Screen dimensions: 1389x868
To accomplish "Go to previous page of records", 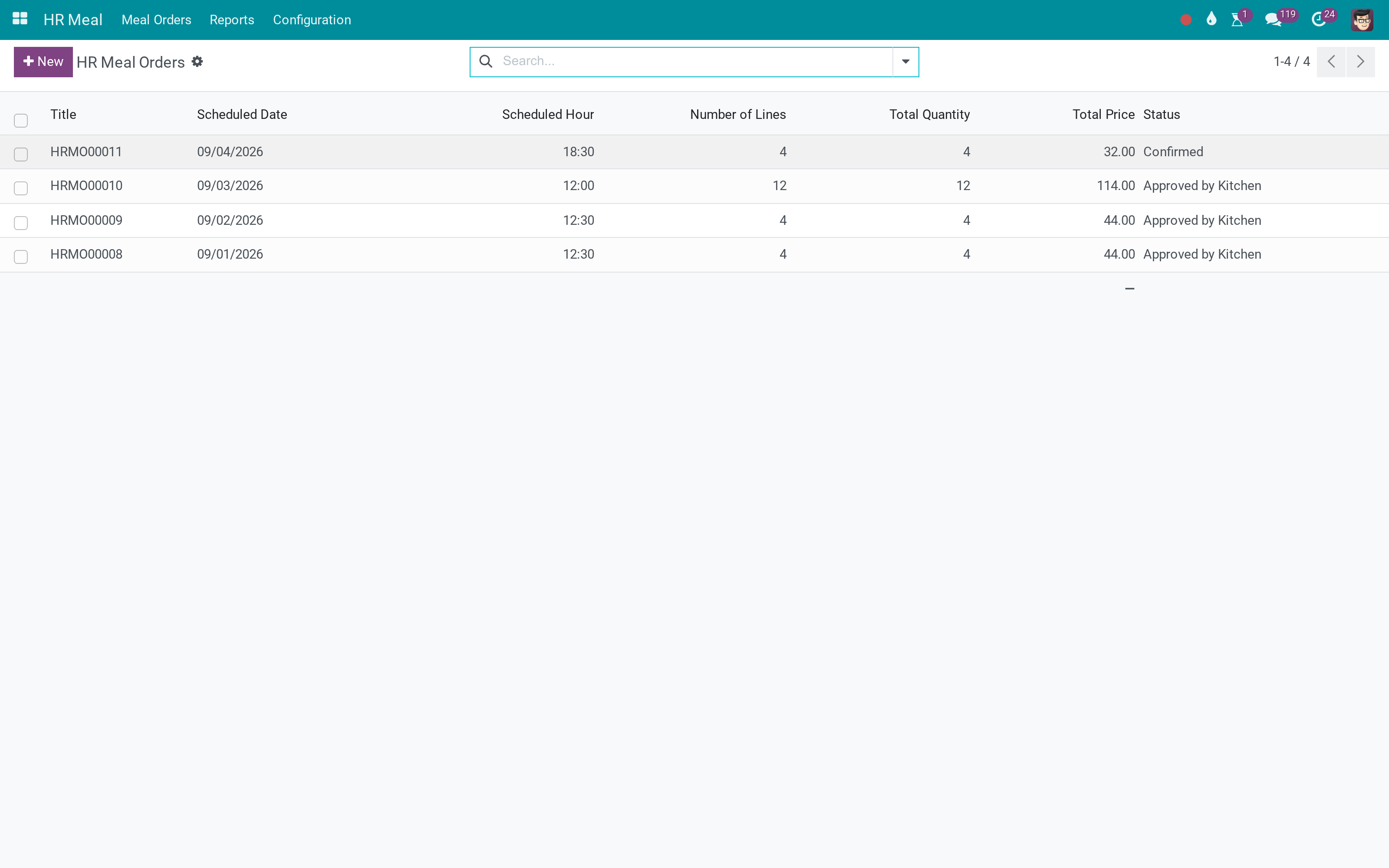I will [x=1331, y=62].
